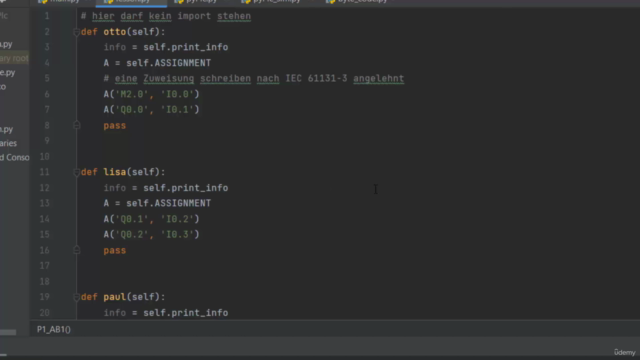Click the def keyword before paul
This screenshot has width=640, height=360.
click(x=89, y=297)
